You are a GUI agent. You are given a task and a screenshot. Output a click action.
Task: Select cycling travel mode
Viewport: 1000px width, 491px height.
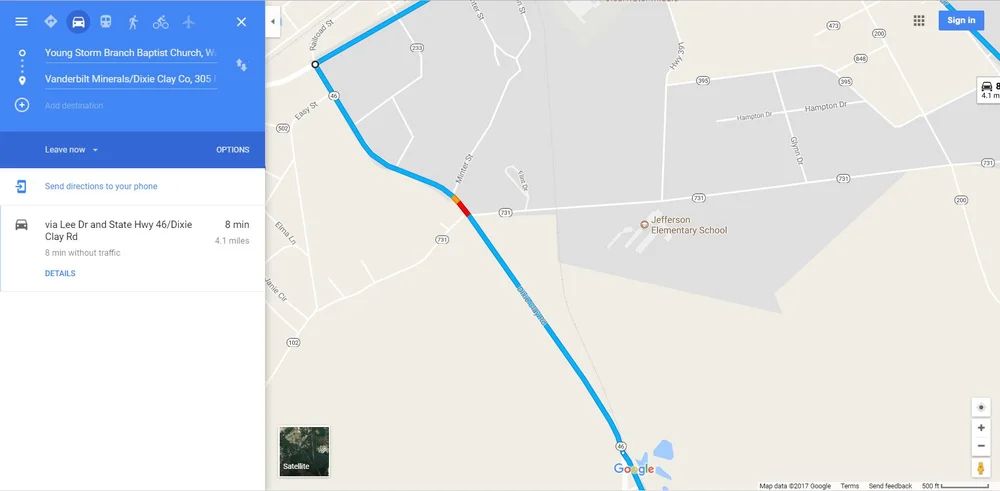point(161,22)
